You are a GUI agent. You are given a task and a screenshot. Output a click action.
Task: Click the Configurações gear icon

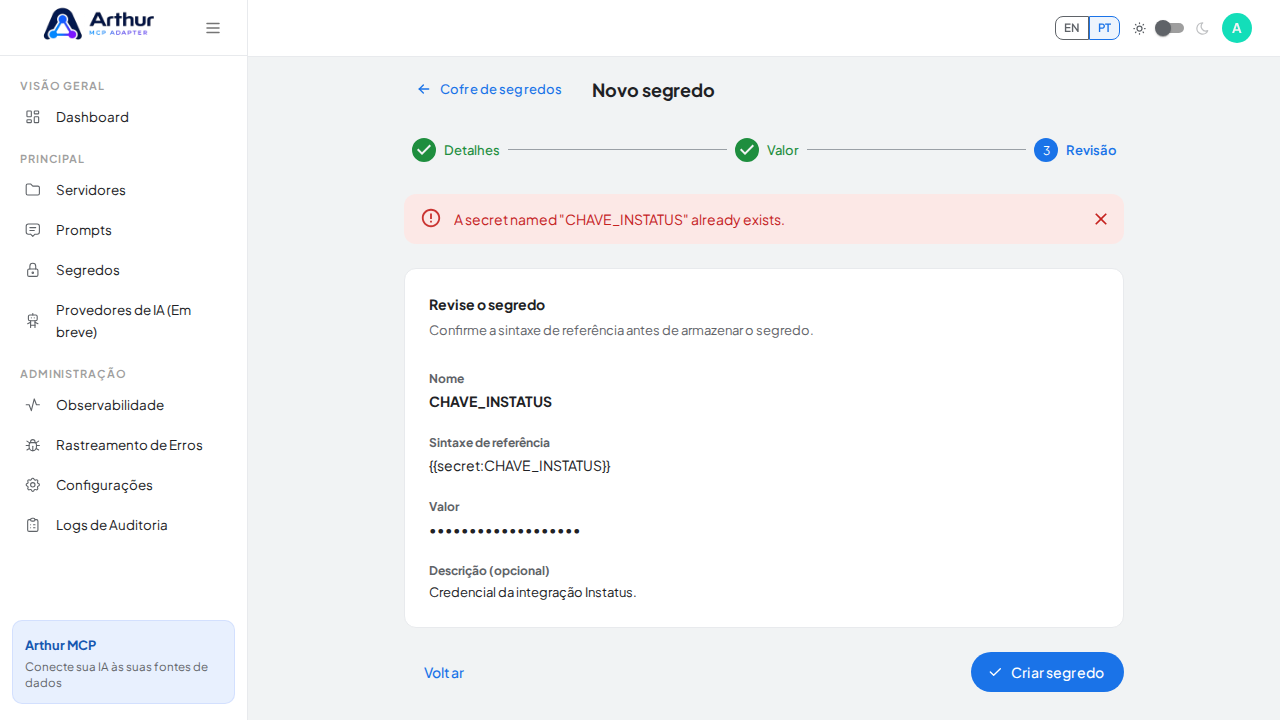tap(33, 485)
